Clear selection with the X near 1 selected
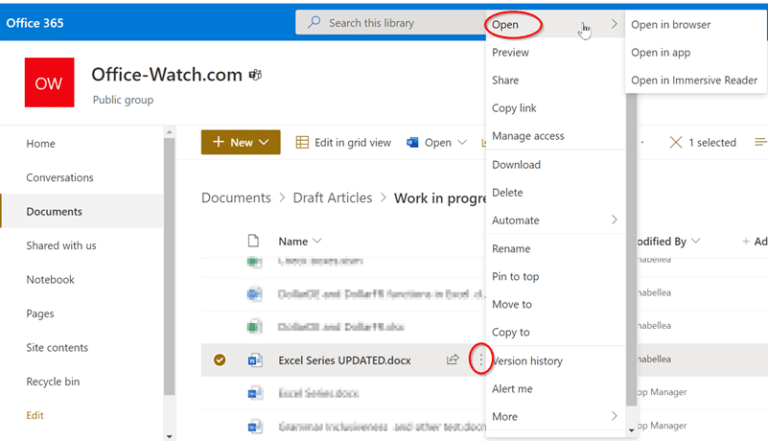Image resolution: width=768 pixels, height=441 pixels. [x=675, y=143]
